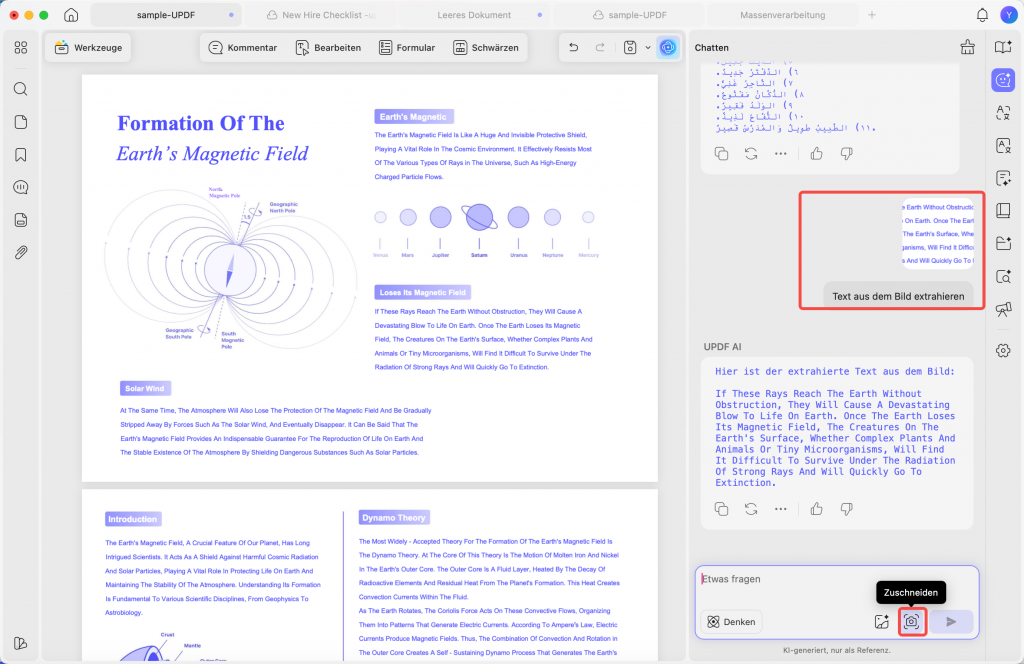Click the save document icon
This screenshot has width=1024, height=664.
click(x=630, y=47)
